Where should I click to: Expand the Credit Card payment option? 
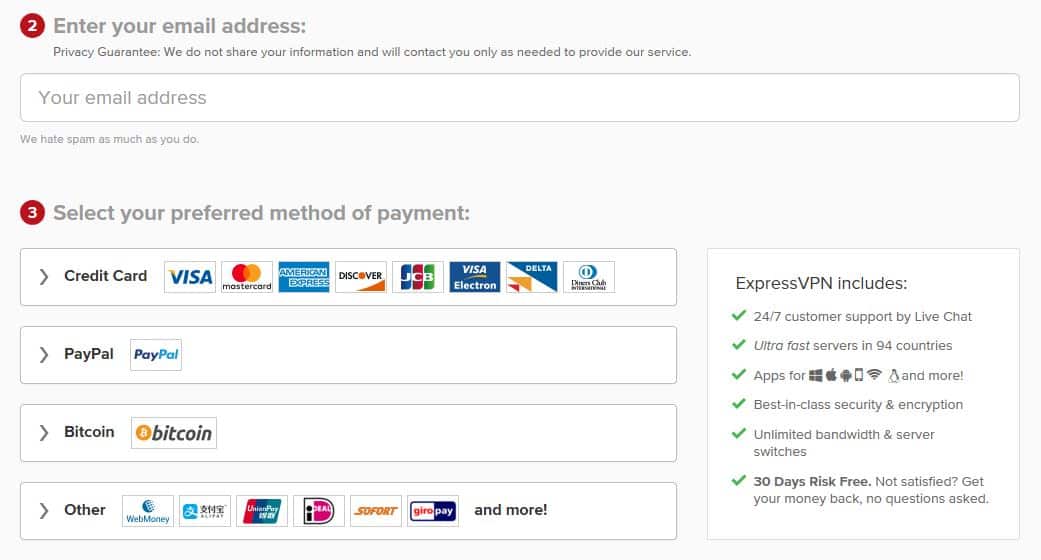349,277
